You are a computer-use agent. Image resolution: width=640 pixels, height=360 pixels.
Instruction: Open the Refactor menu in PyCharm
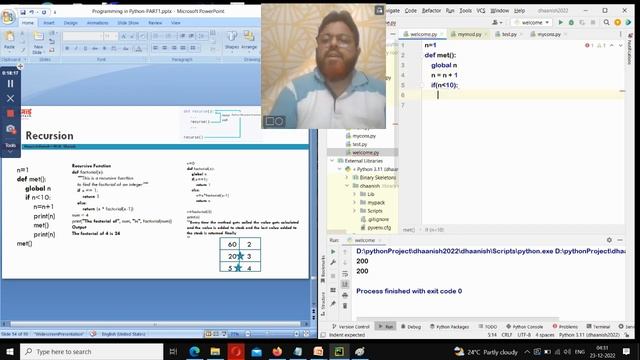[x=431, y=11]
